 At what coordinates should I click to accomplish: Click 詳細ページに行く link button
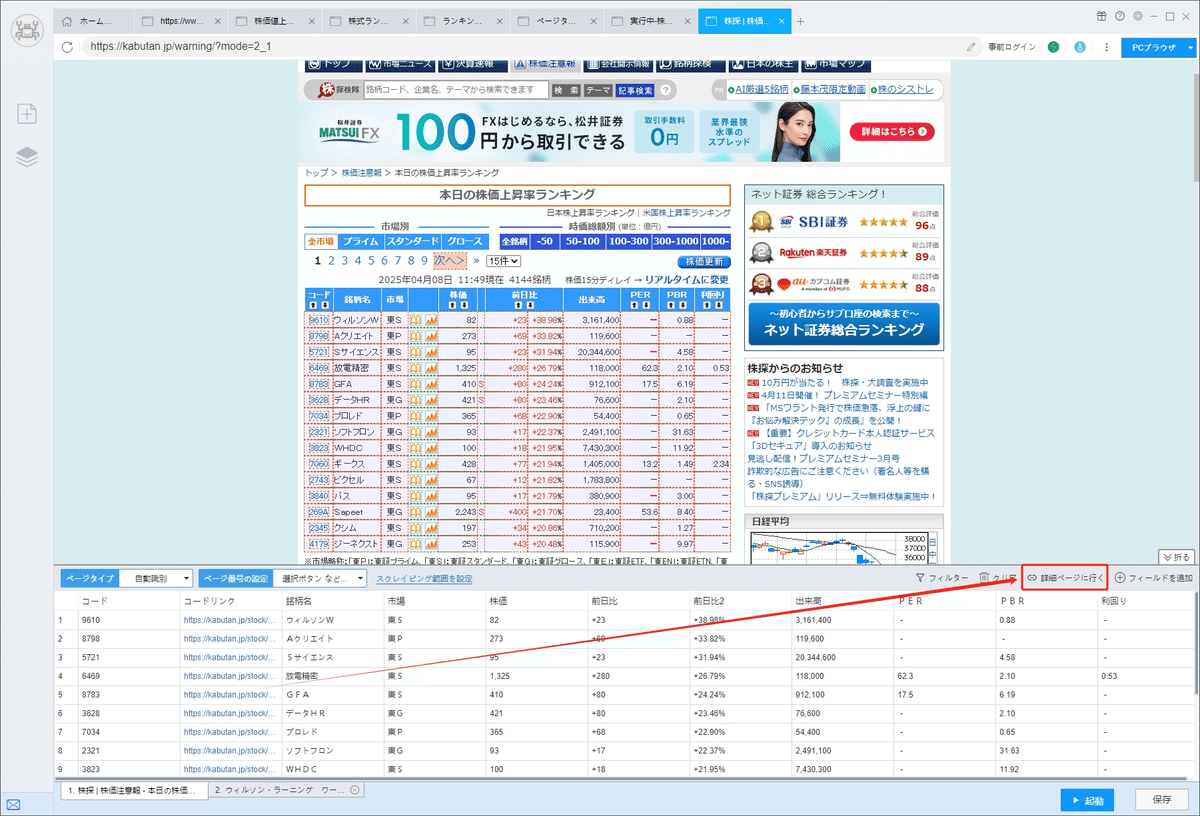coord(1066,578)
